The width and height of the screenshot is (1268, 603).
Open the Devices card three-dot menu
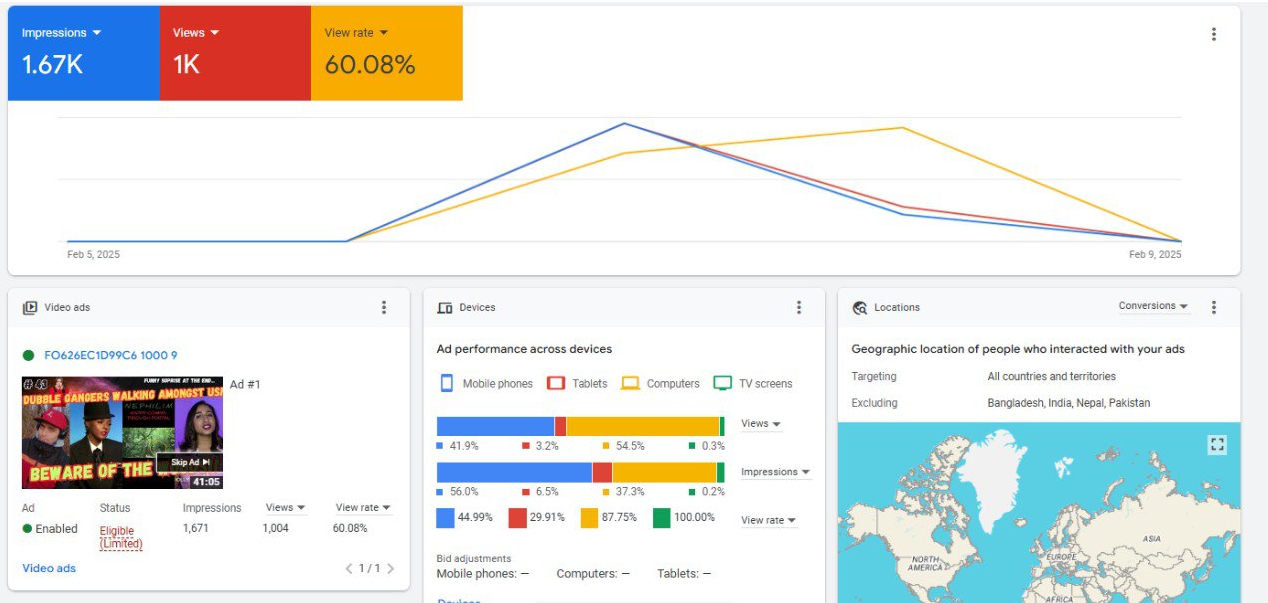pyautogui.click(x=798, y=308)
